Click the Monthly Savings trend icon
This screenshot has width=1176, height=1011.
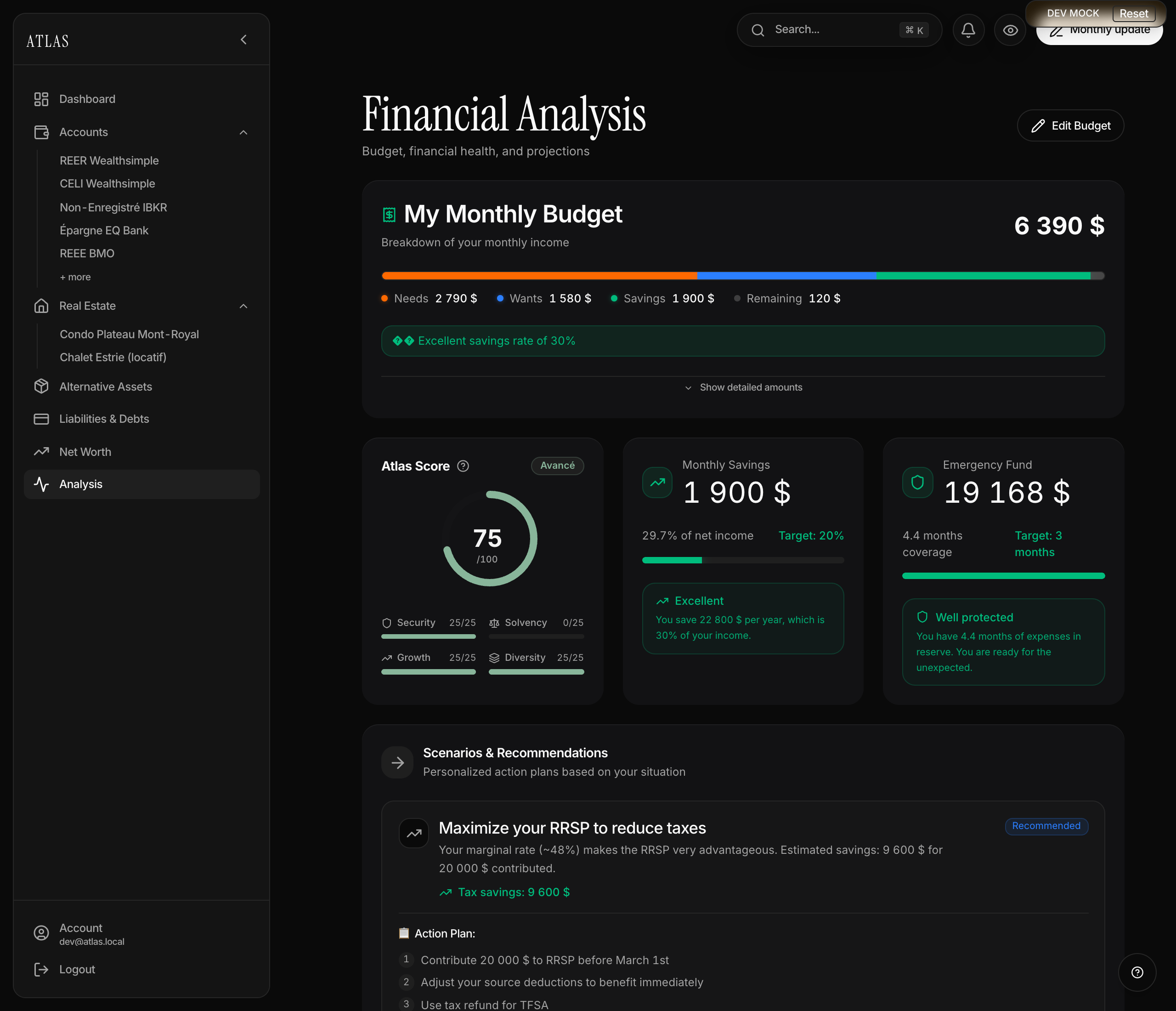(x=657, y=483)
